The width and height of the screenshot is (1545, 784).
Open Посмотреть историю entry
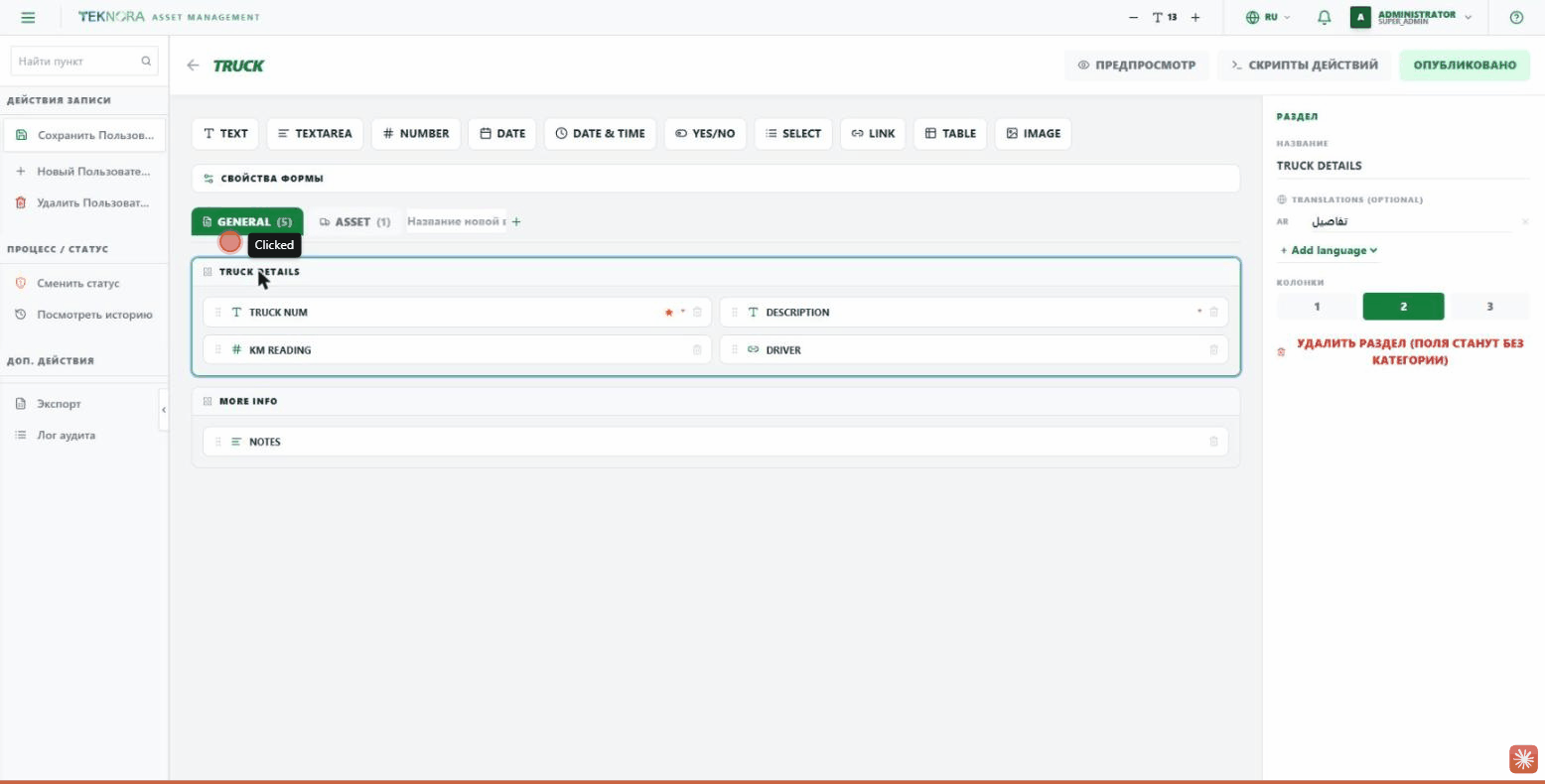pos(84,315)
